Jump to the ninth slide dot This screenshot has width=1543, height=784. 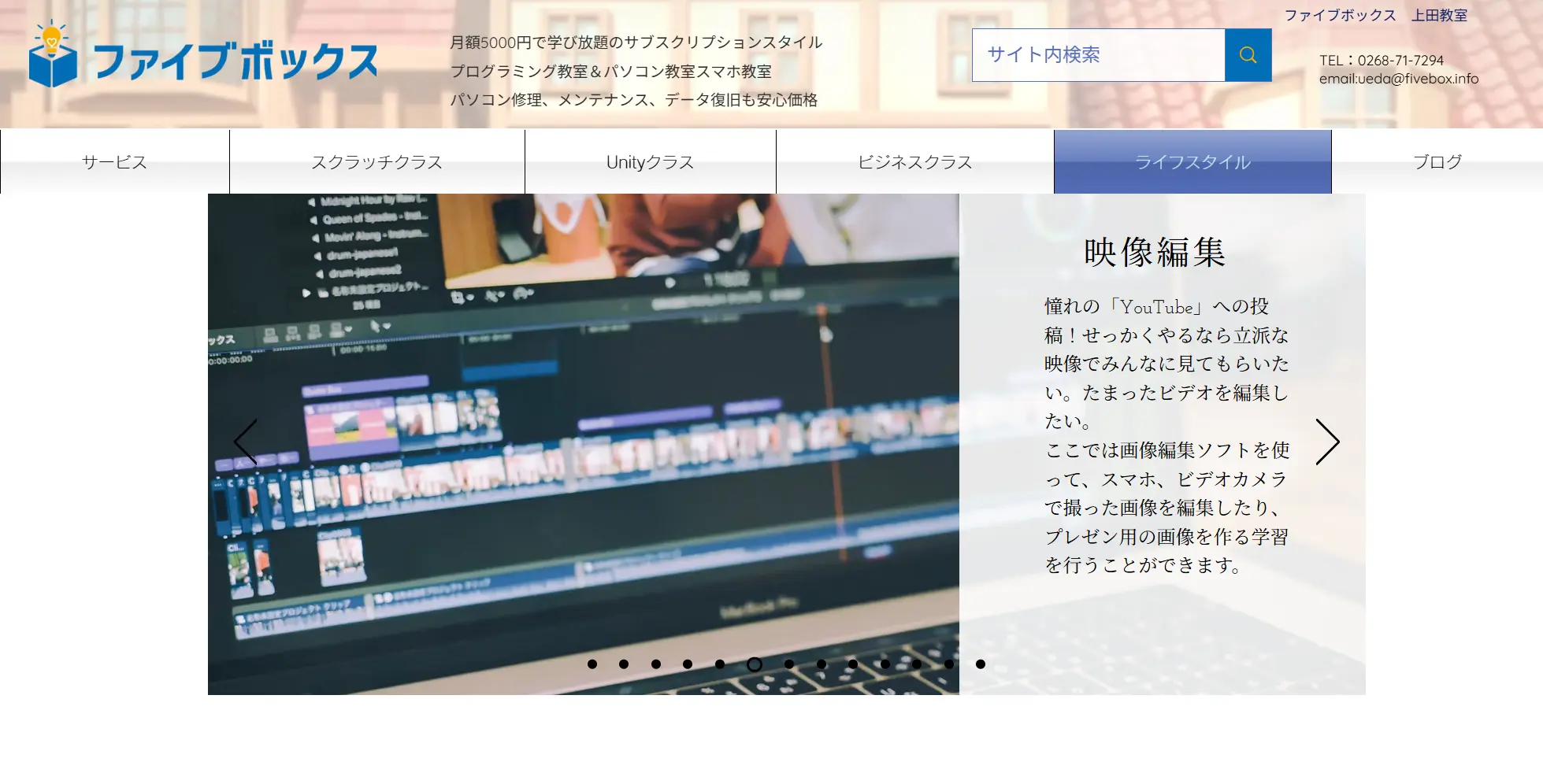tap(853, 664)
